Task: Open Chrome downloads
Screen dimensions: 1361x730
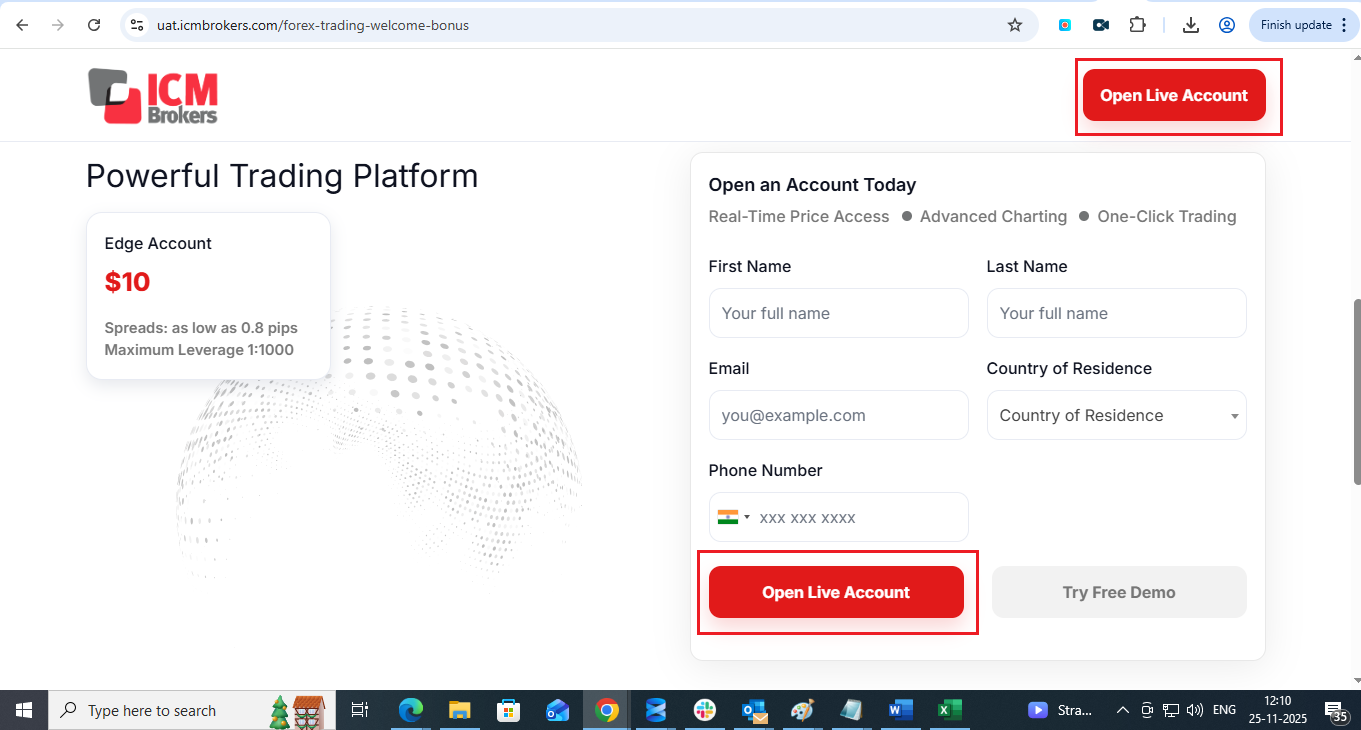Action: (x=1190, y=25)
